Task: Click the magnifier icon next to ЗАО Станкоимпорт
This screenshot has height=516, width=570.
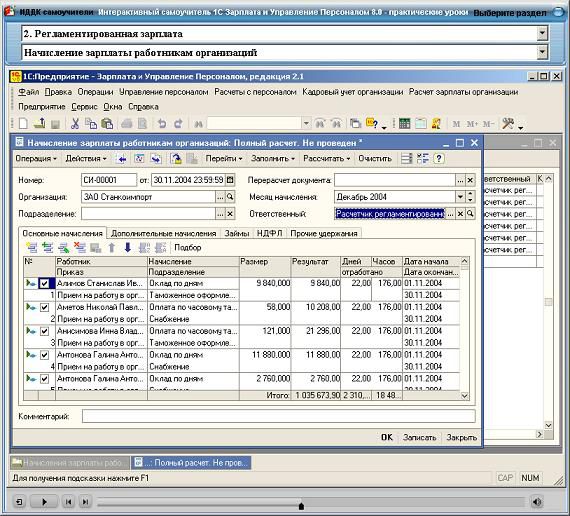Action: 230,197
